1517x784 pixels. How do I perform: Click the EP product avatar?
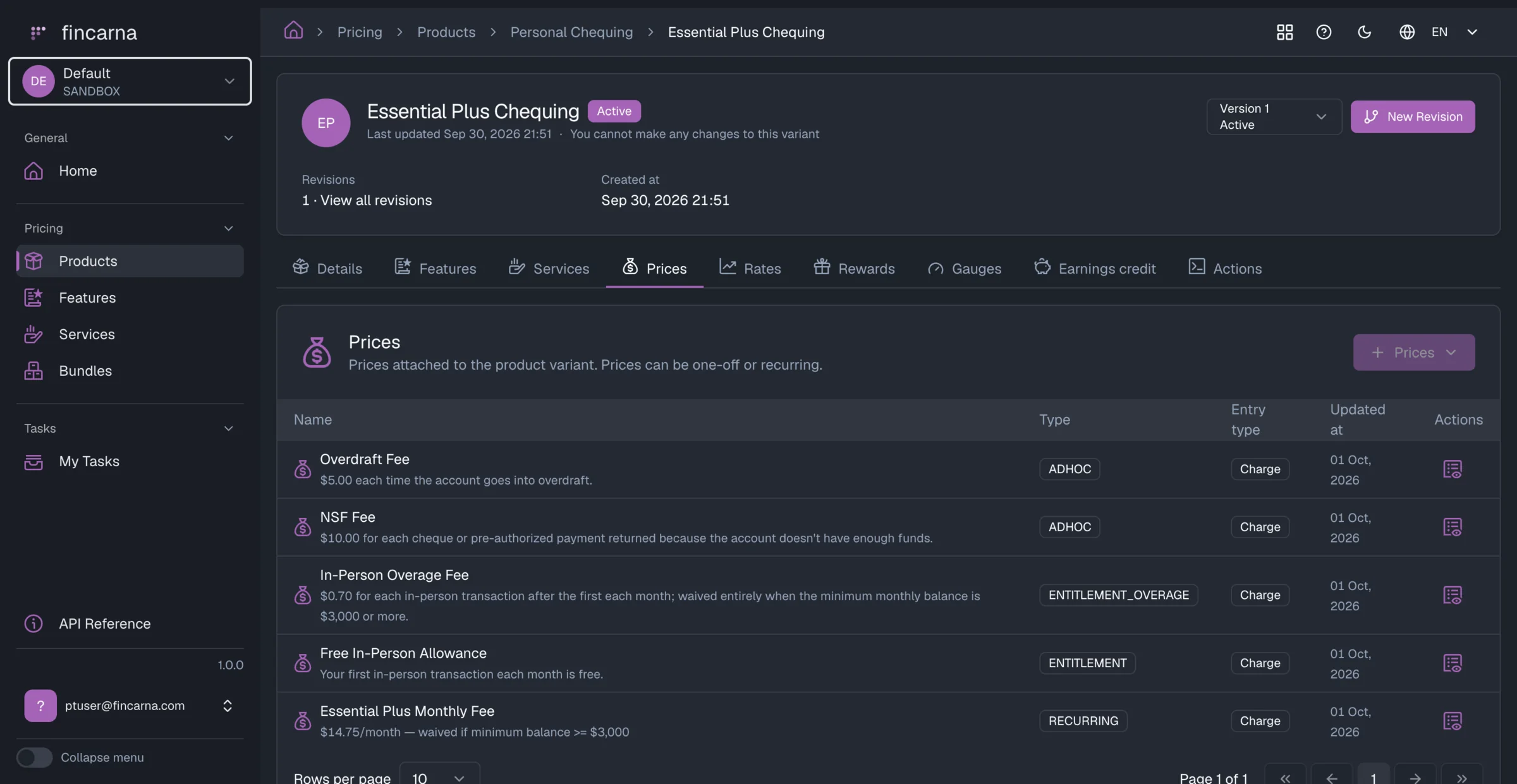(326, 123)
